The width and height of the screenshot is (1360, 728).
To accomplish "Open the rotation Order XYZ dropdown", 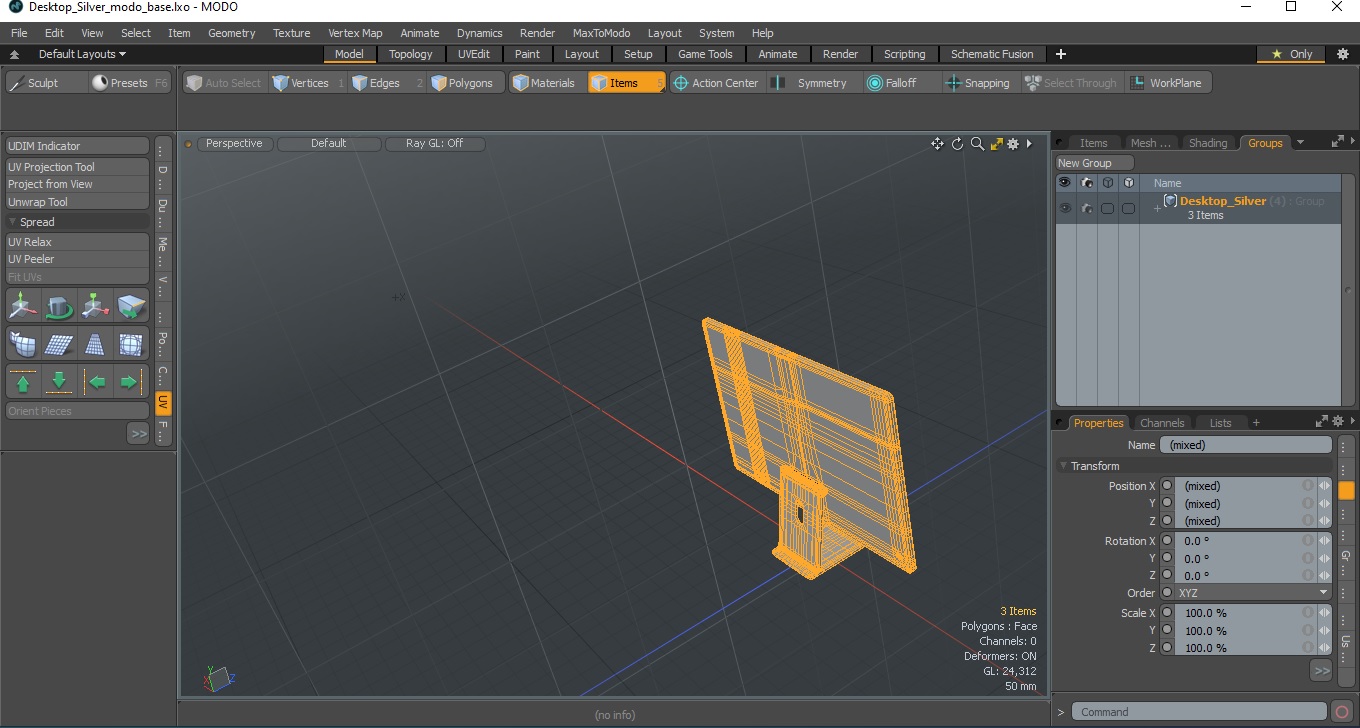I will pos(1252,593).
